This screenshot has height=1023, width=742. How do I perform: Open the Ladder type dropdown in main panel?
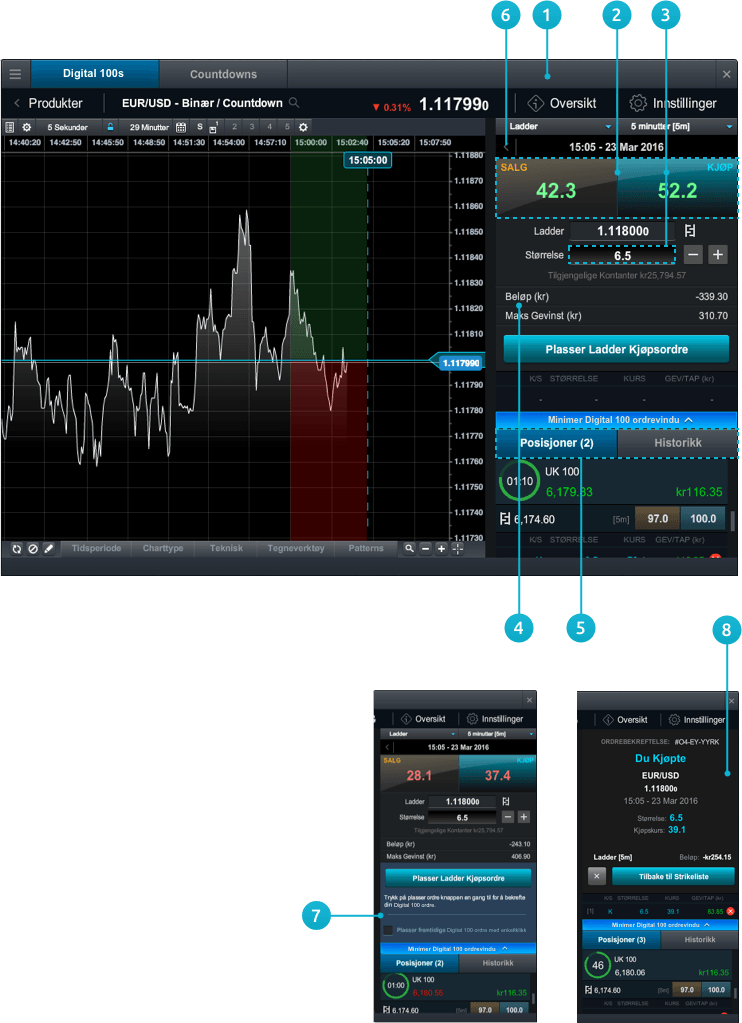[559, 127]
